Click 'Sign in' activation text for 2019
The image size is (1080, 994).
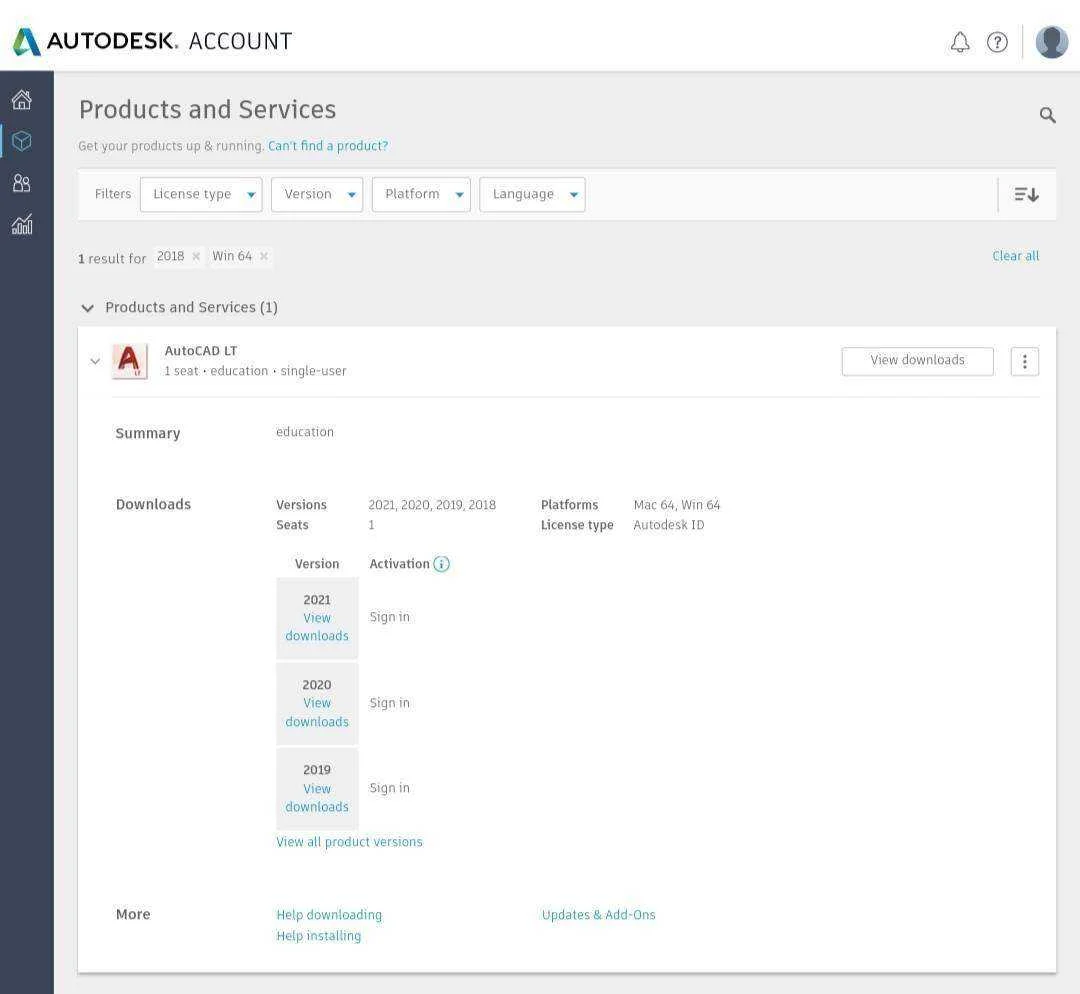click(390, 788)
